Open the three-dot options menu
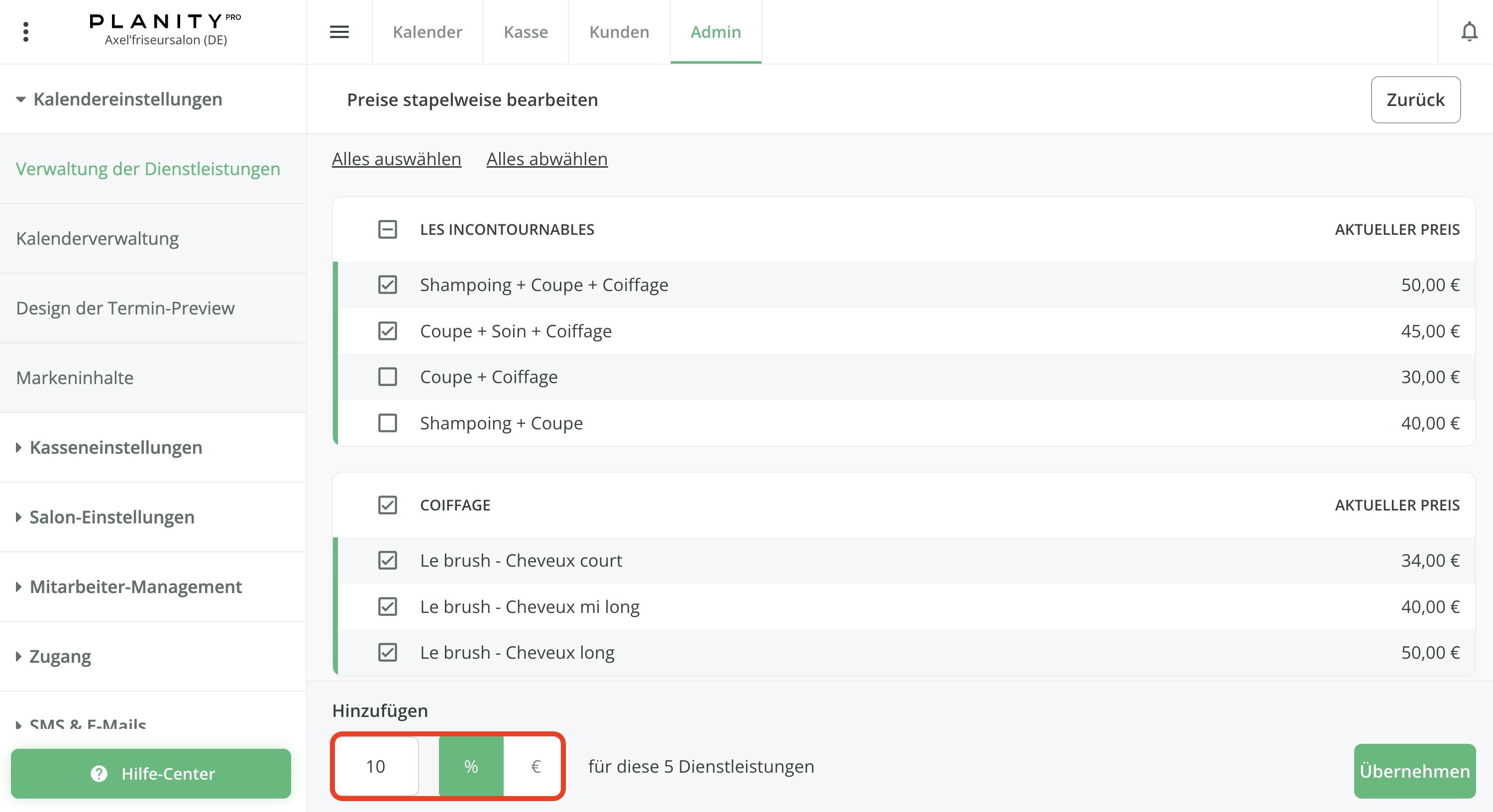 click(25, 31)
